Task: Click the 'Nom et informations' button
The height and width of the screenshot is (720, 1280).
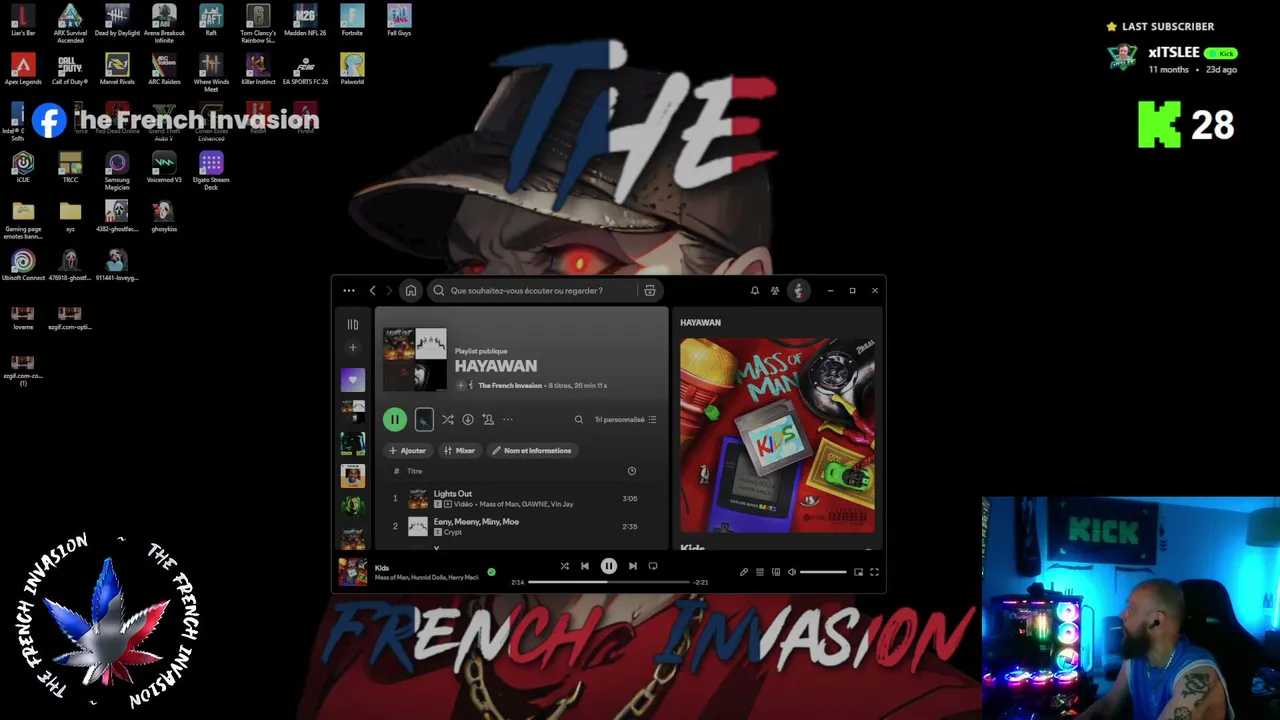Action: 531,451
